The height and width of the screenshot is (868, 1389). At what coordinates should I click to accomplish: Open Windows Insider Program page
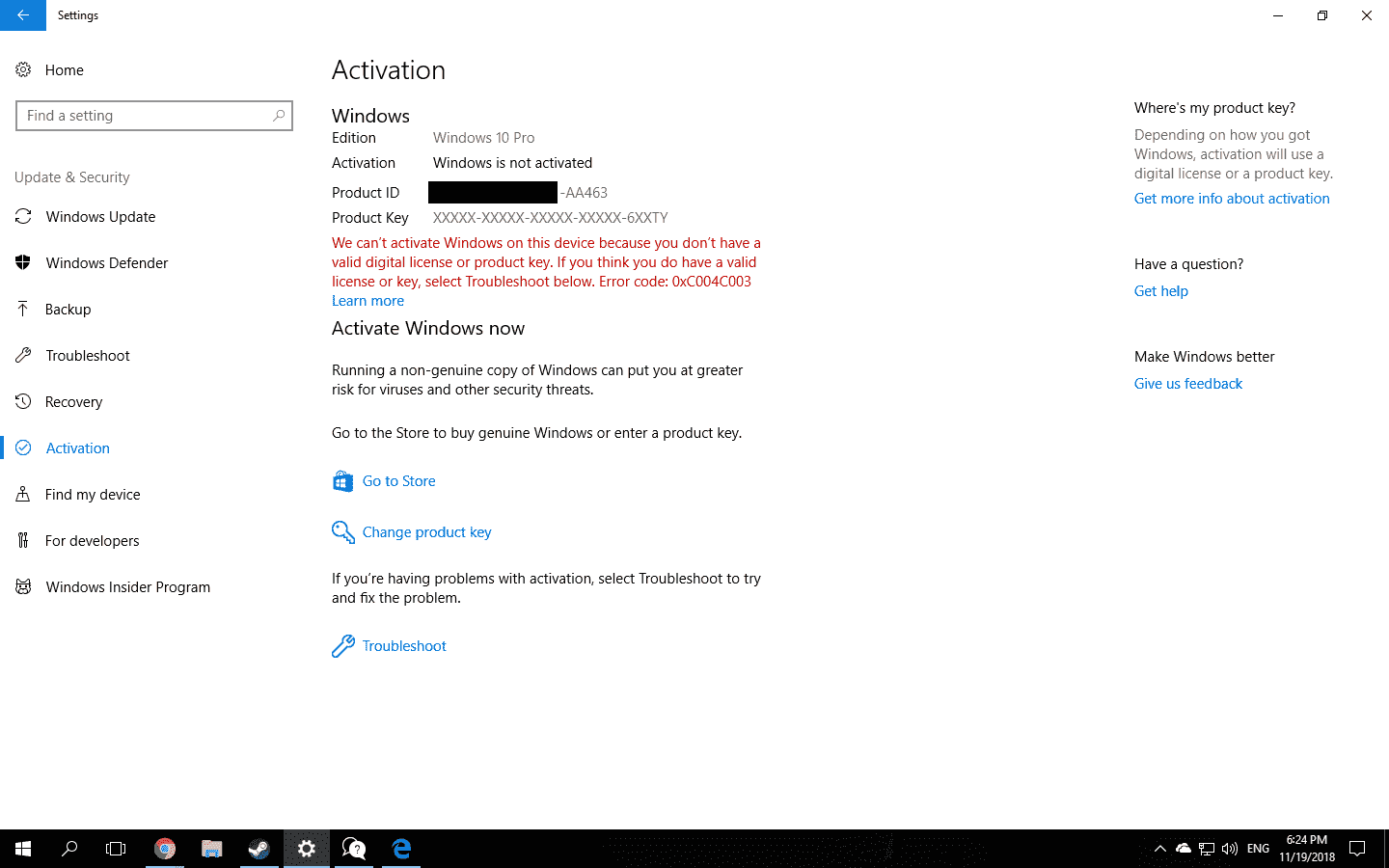click(x=128, y=587)
